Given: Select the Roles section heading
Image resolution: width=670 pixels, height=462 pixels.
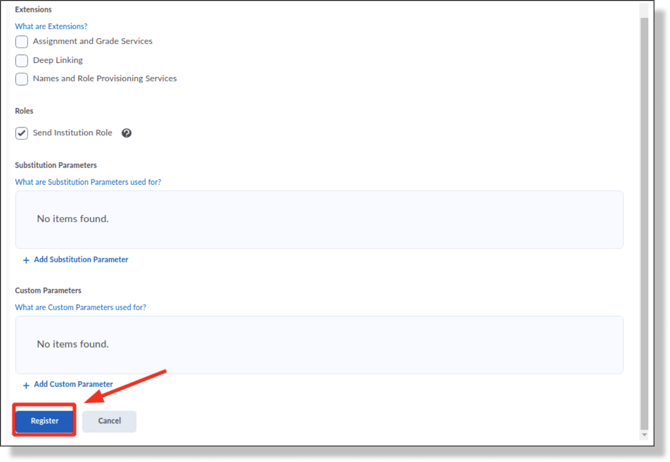Looking at the screenshot, I should [x=24, y=111].
